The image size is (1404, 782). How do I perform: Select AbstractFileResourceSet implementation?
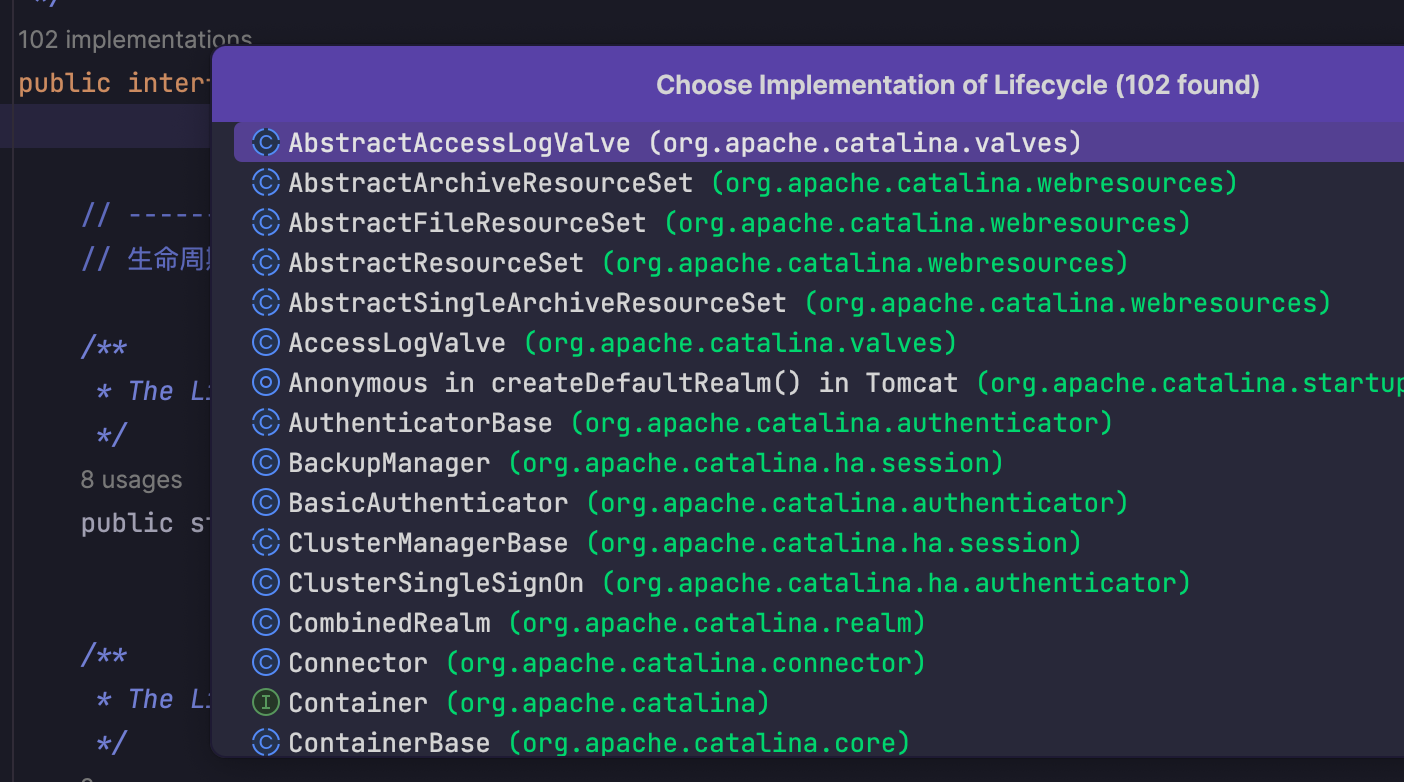point(467,223)
